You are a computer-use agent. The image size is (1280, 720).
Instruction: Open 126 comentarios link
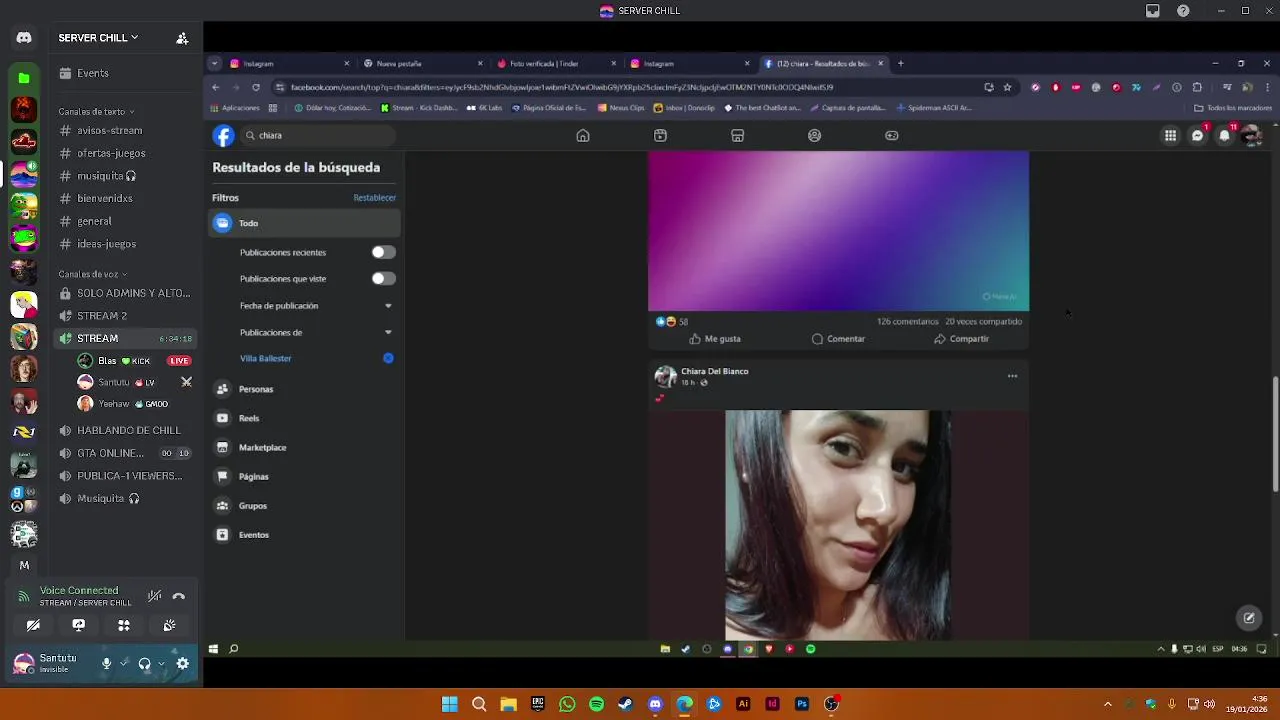click(908, 322)
